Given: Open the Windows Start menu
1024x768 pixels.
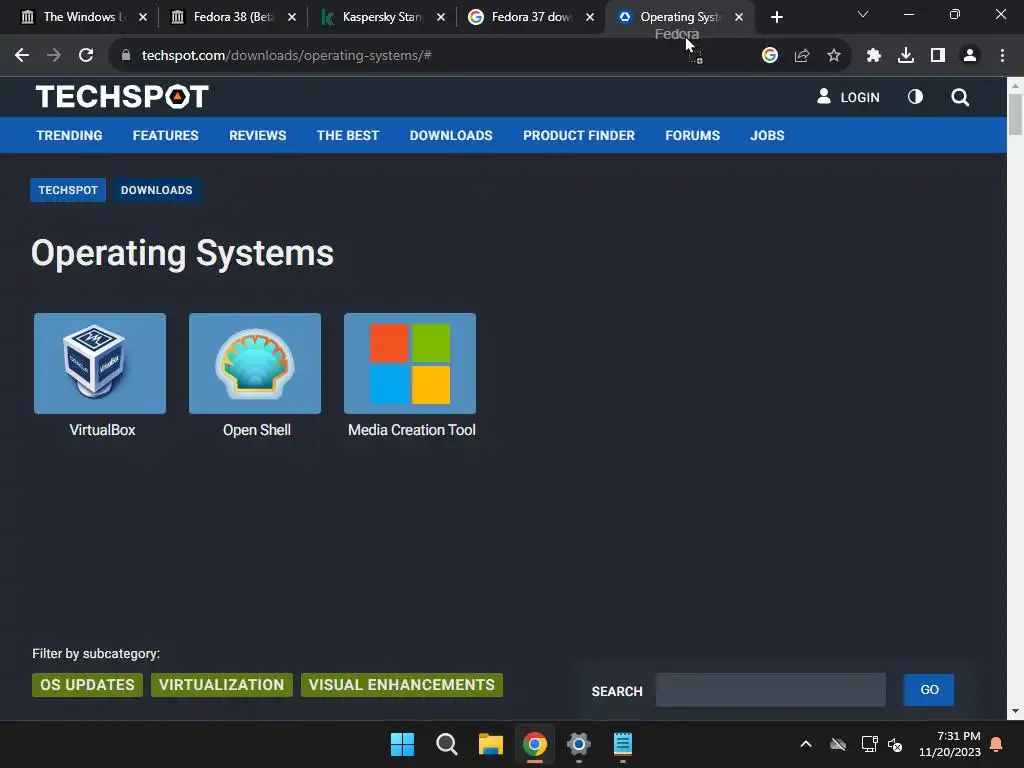Looking at the screenshot, I should (402, 744).
